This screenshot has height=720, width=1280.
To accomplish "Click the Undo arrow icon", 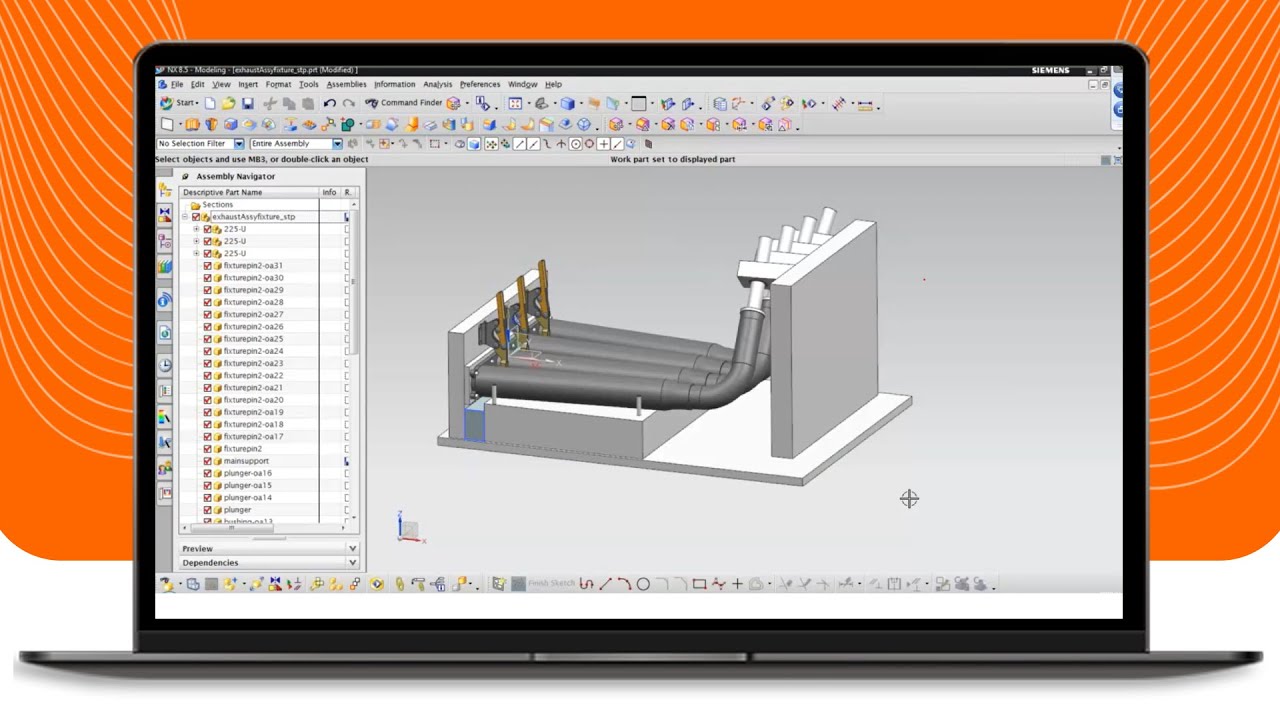I will 330,103.
